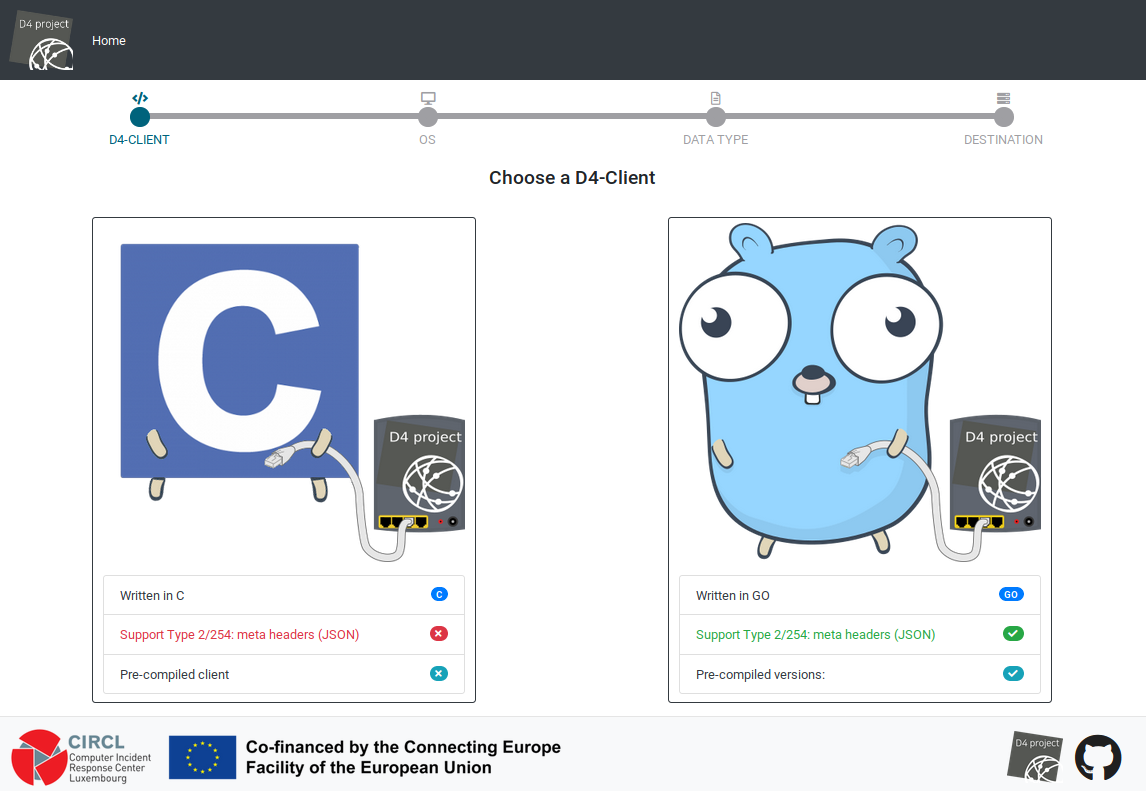Go to the DESTINATION step label
The height and width of the screenshot is (791, 1146).
(x=1003, y=140)
